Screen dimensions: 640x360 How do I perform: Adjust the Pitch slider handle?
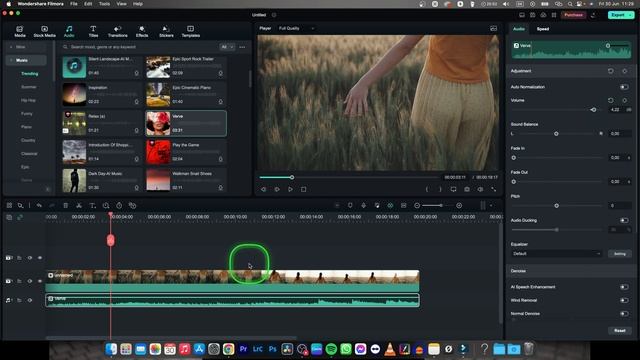(x=556, y=206)
